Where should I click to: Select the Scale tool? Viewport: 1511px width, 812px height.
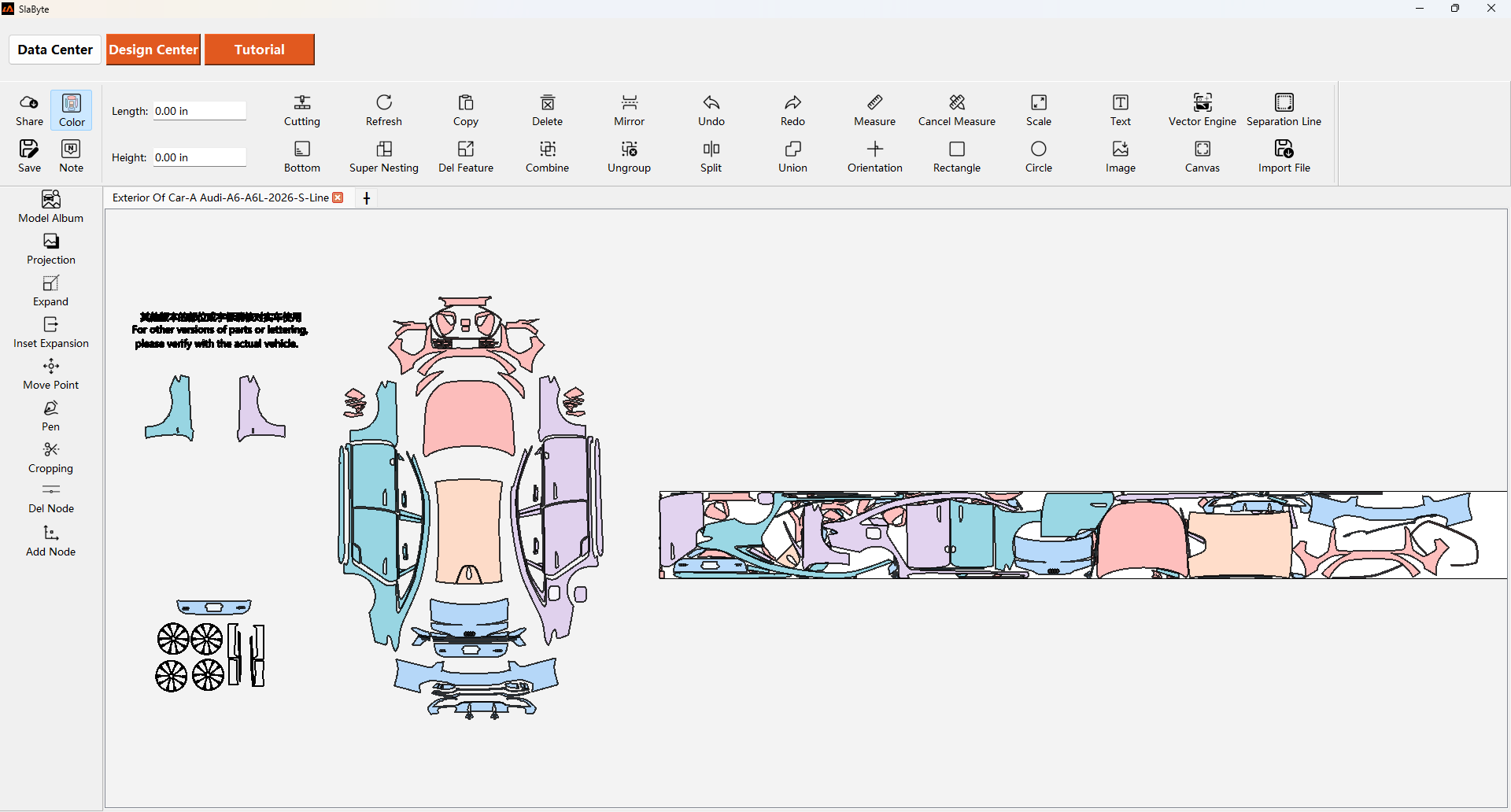click(x=1039, y=110)
